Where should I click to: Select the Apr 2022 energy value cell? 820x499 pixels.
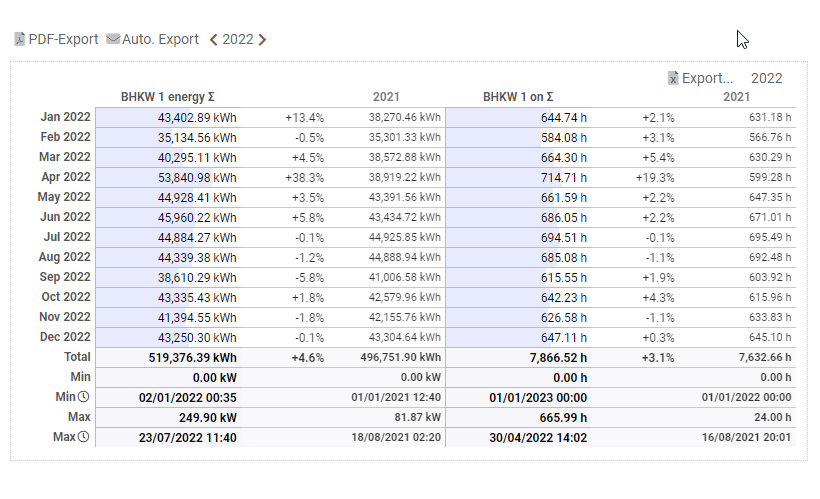(197, 177)
